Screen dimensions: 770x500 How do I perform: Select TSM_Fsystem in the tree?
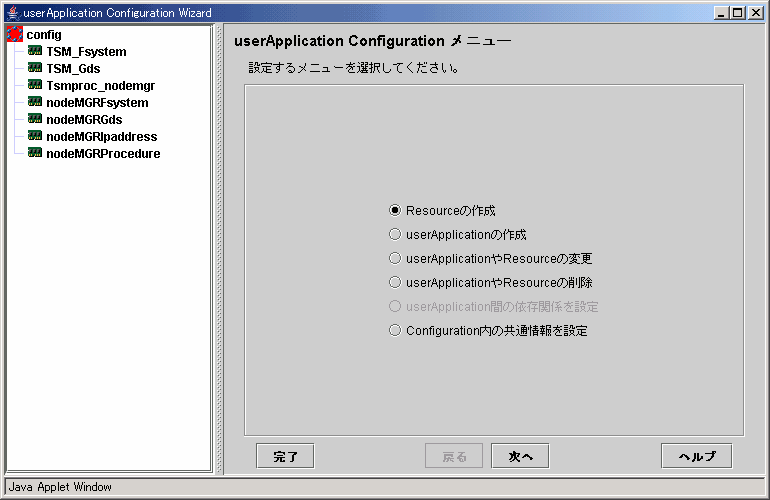coord(86,52)
